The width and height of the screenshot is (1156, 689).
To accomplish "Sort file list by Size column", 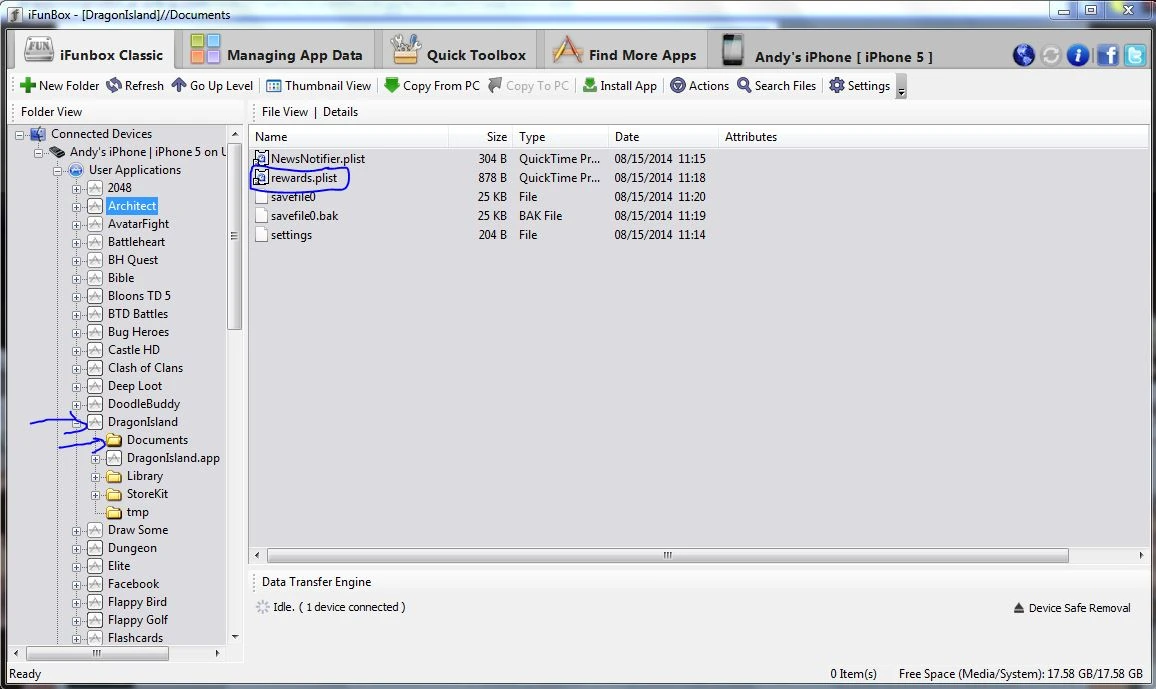I will 480,137.
